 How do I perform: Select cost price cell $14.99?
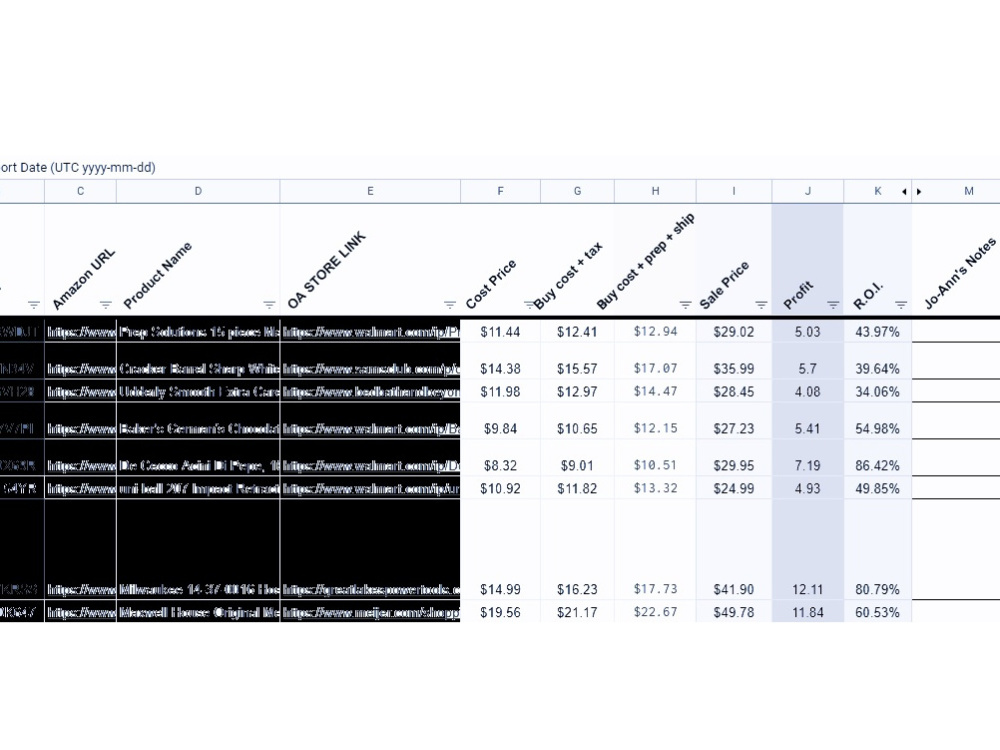(500, 550)
